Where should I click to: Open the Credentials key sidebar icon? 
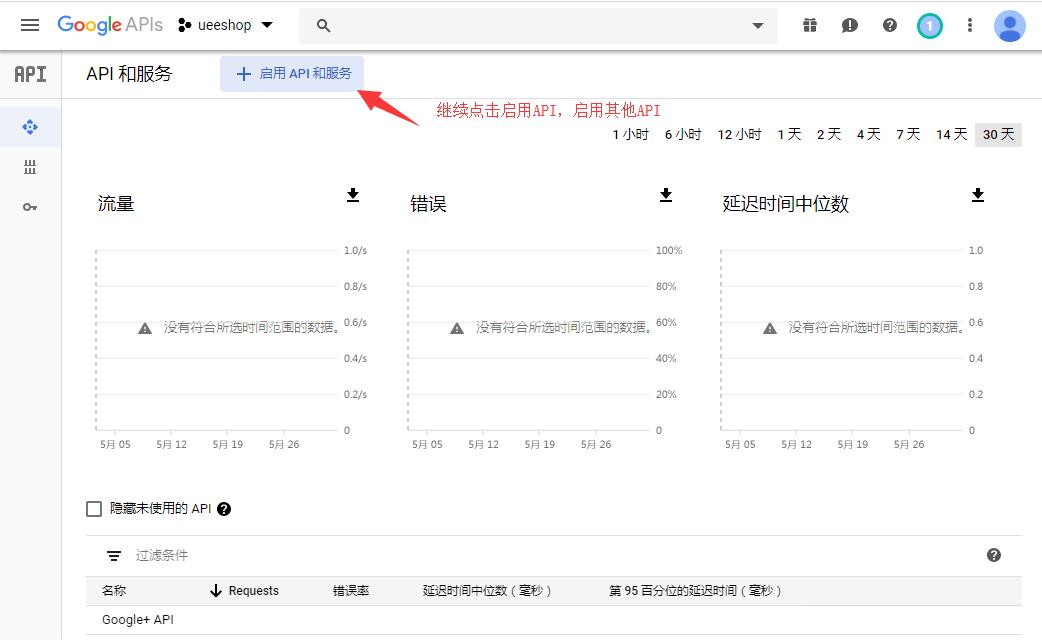30,207
